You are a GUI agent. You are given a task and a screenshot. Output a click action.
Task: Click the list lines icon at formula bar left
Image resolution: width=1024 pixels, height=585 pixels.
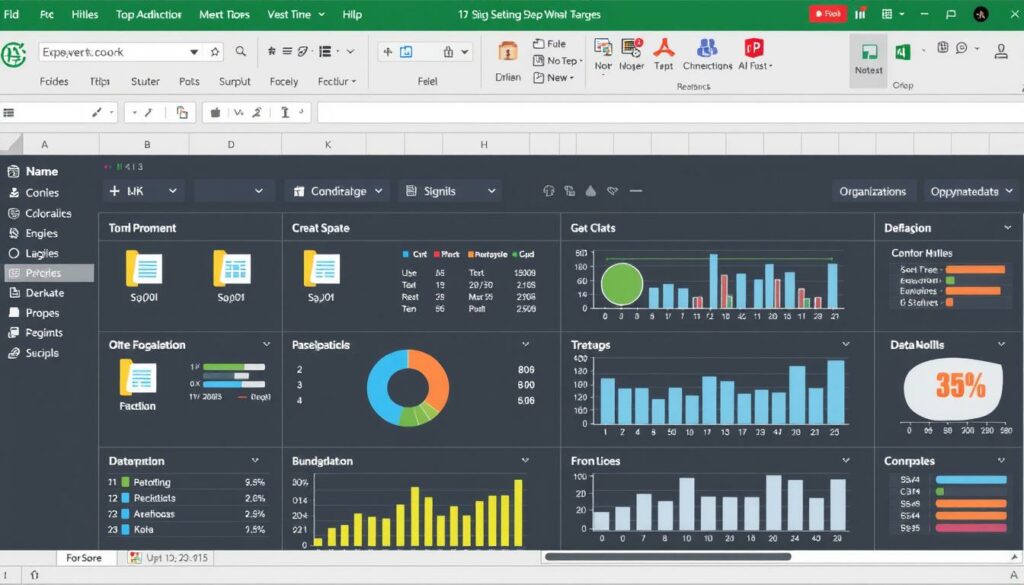pos(8,112)
